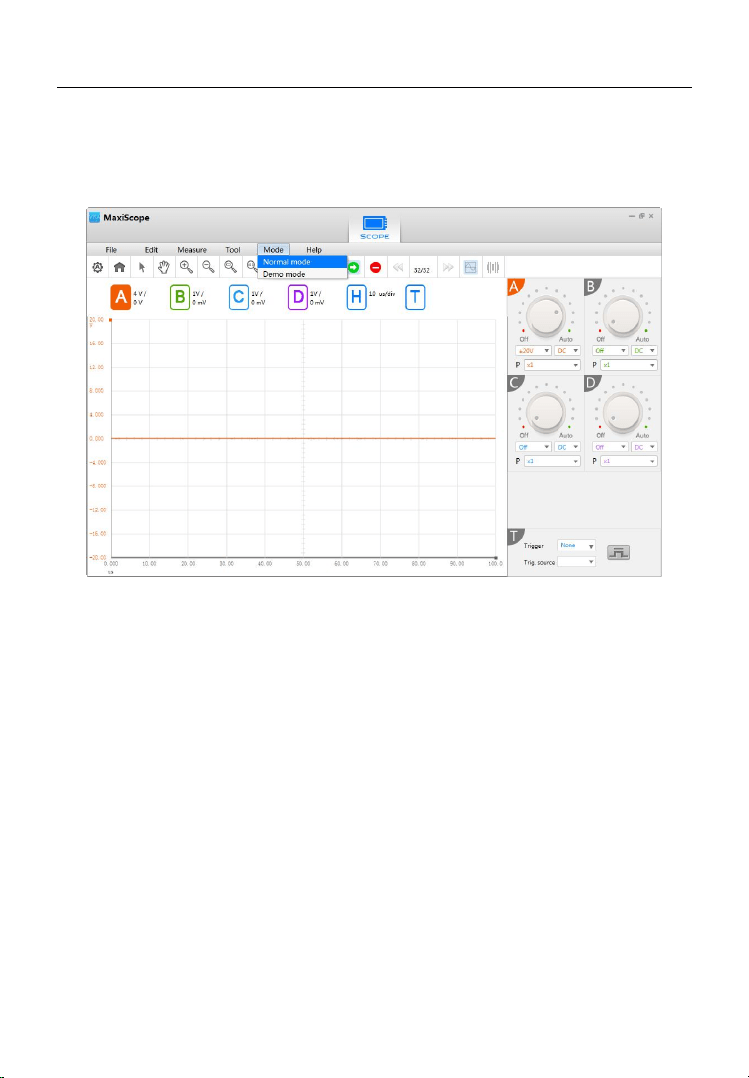Viewport: 749px width, 1078px height.
Task: Go to the previous buffer with the rewind arrows
Action: (398, 267)
